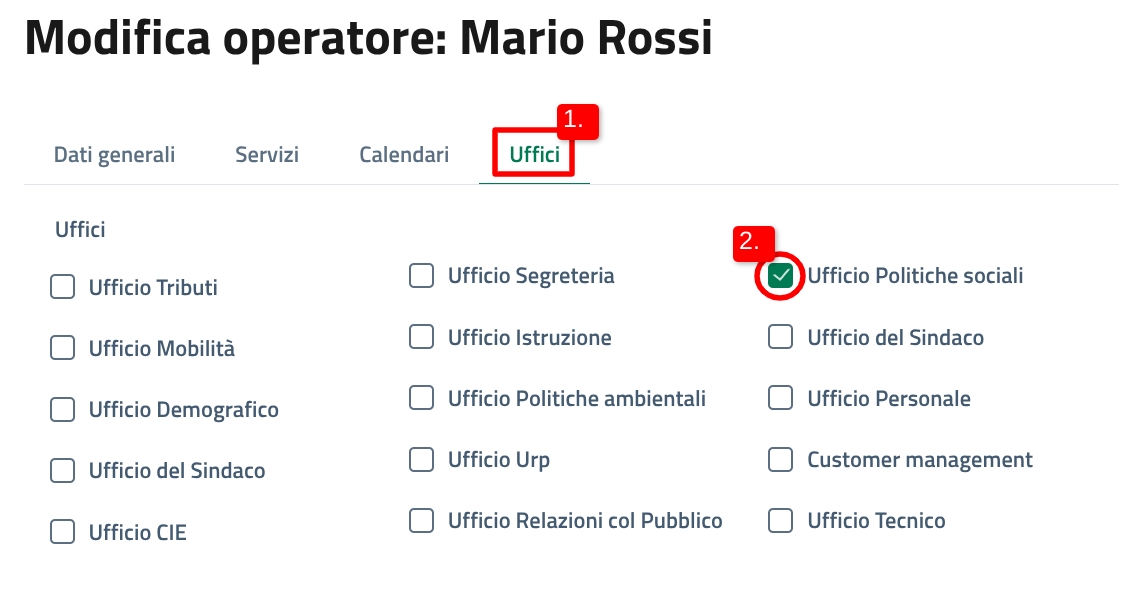Uncheck the Ufficio Politiche sociali checkbox
The height and width of the screenshot is (590, 1135).
tap(781, 276)
